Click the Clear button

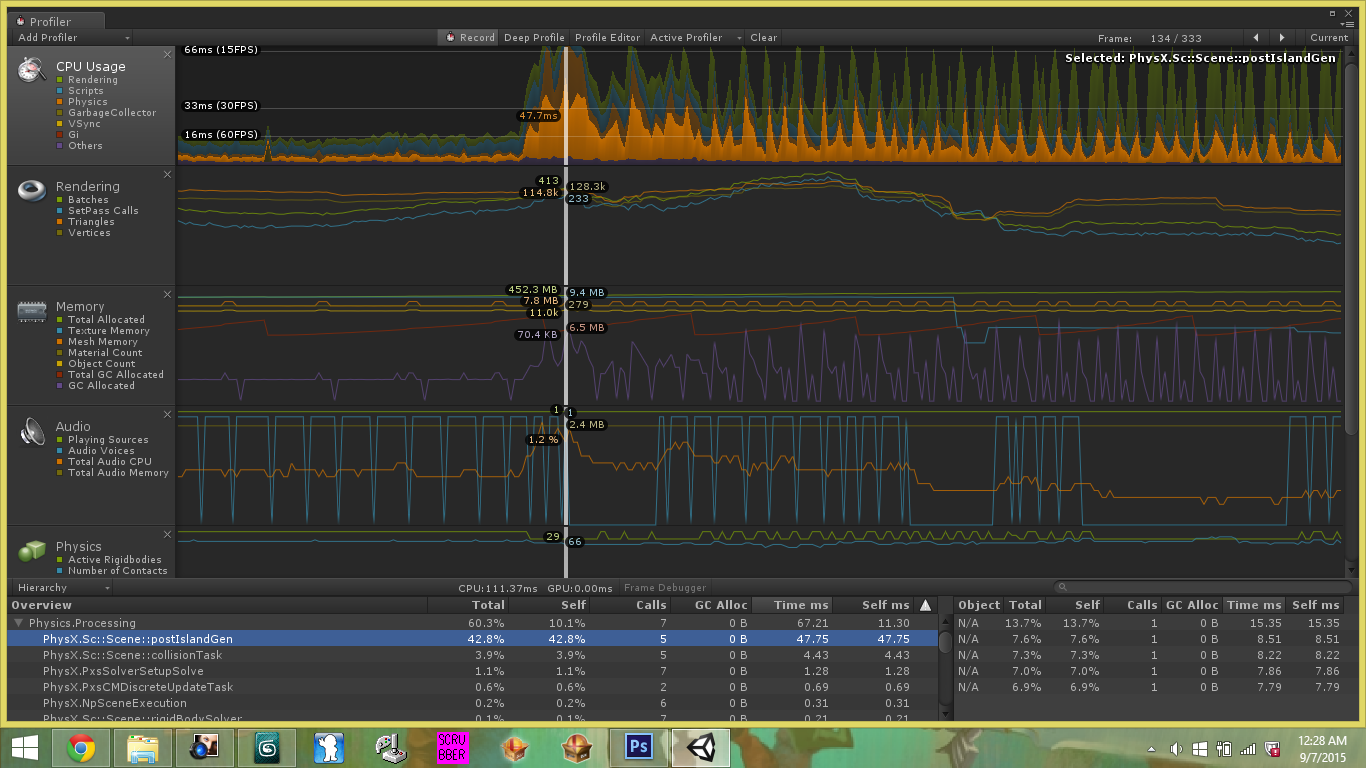coord(763,38)
